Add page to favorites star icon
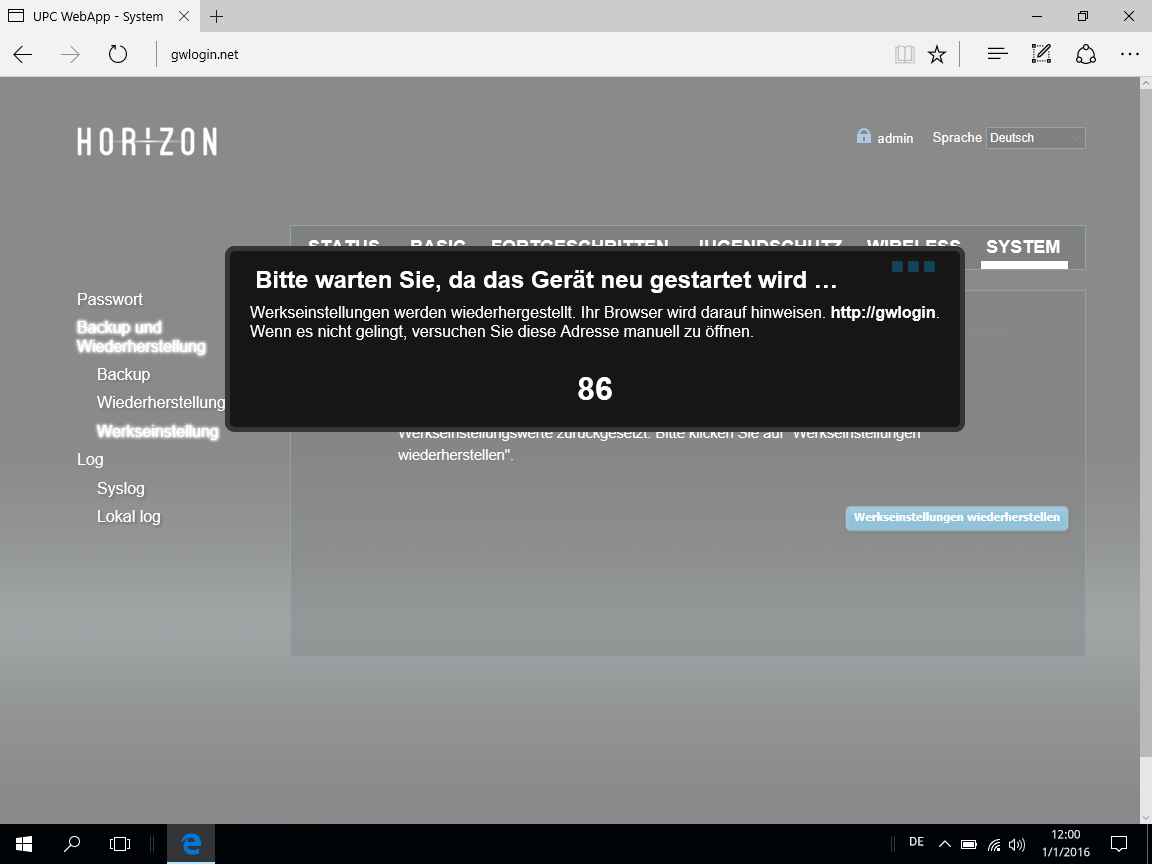The height and width of the screenshot is (864, 1152). point(937,54)
